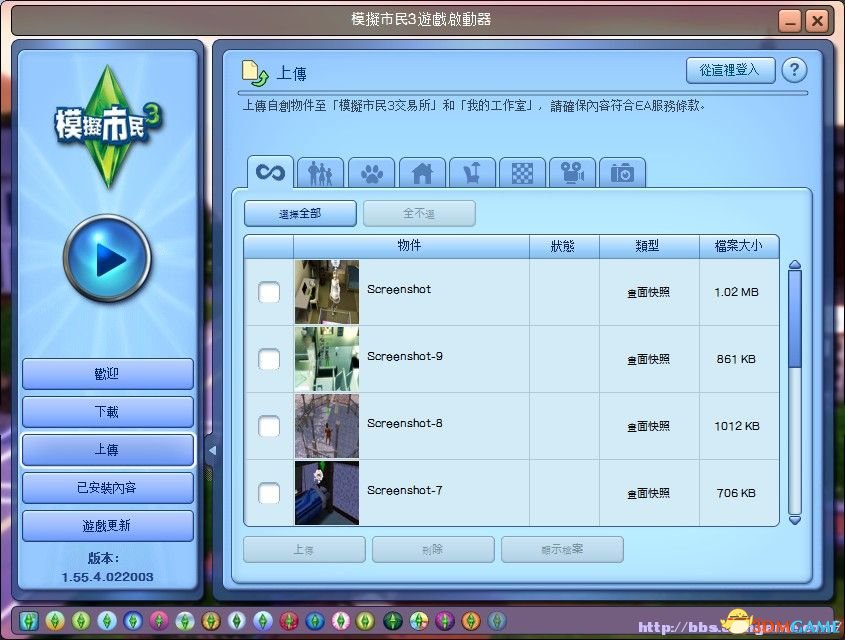Go to the 下載 downloads page in sidebar
845x640 pixels.
107,412
